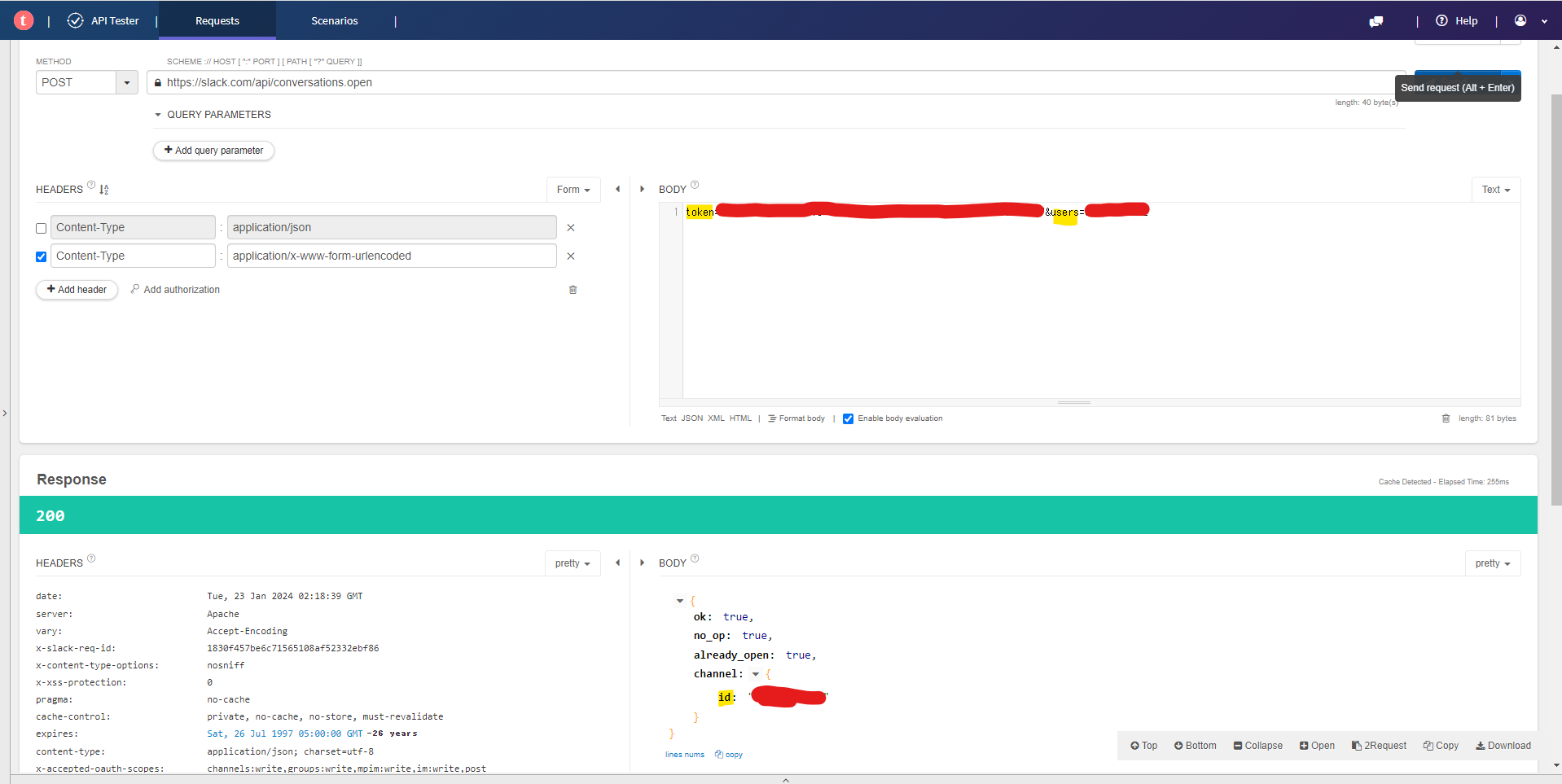This screenshot has height=784, width=1562.
Task: Switch to the Scenarios tab
Action: (x=334, y=21)
